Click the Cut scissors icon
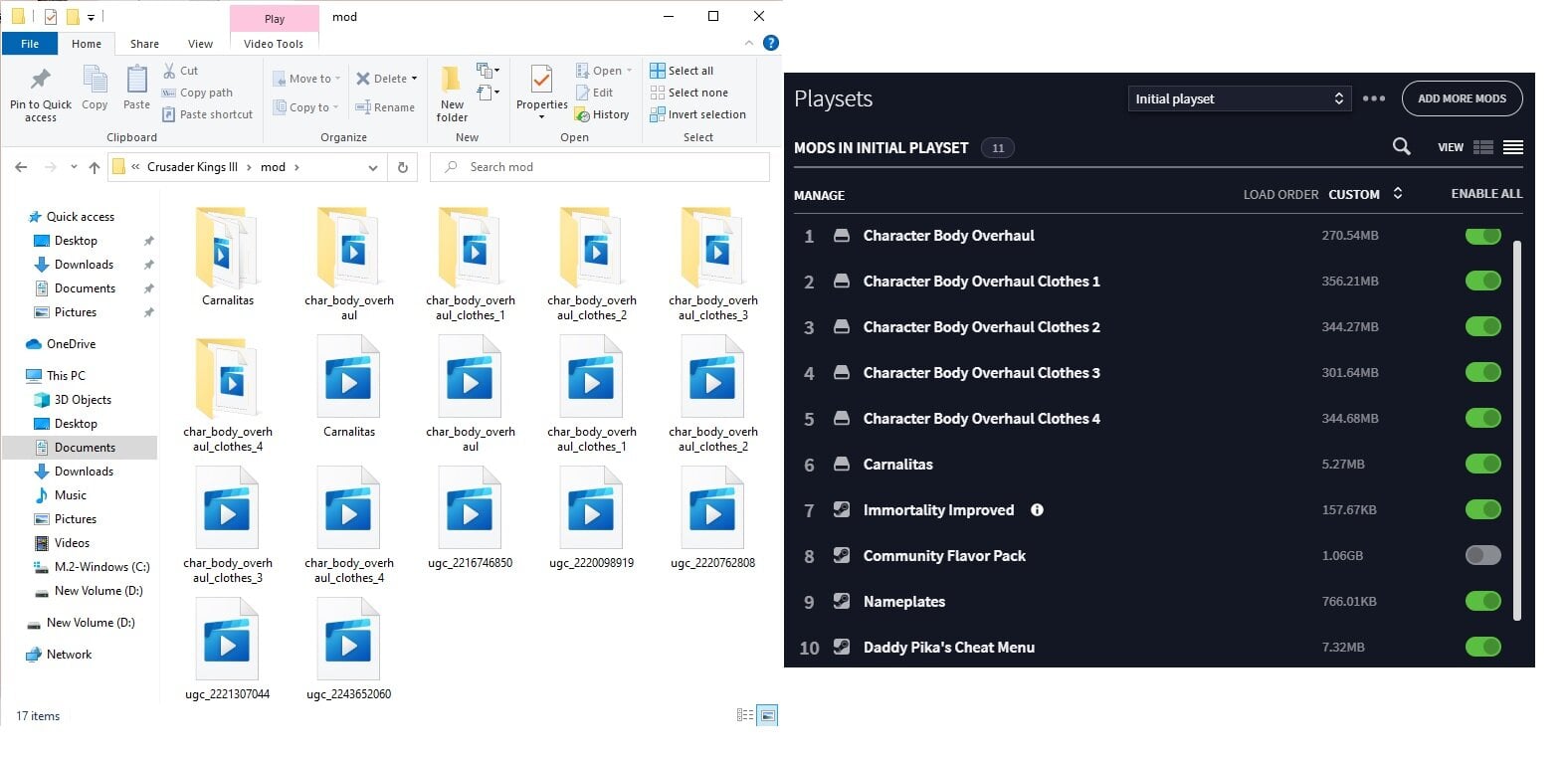The height and width of the screenshot is (758, 1568). [169, 71]
